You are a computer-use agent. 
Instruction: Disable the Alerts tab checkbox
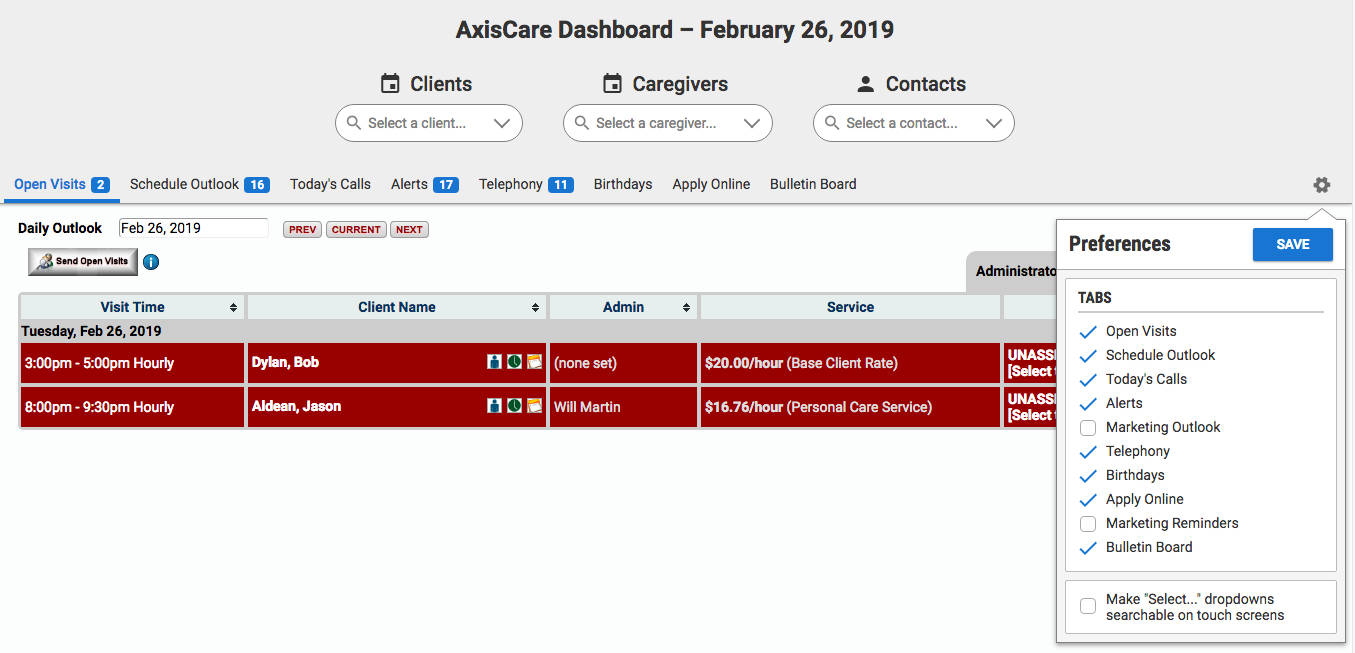click(x=1087, y=403)
